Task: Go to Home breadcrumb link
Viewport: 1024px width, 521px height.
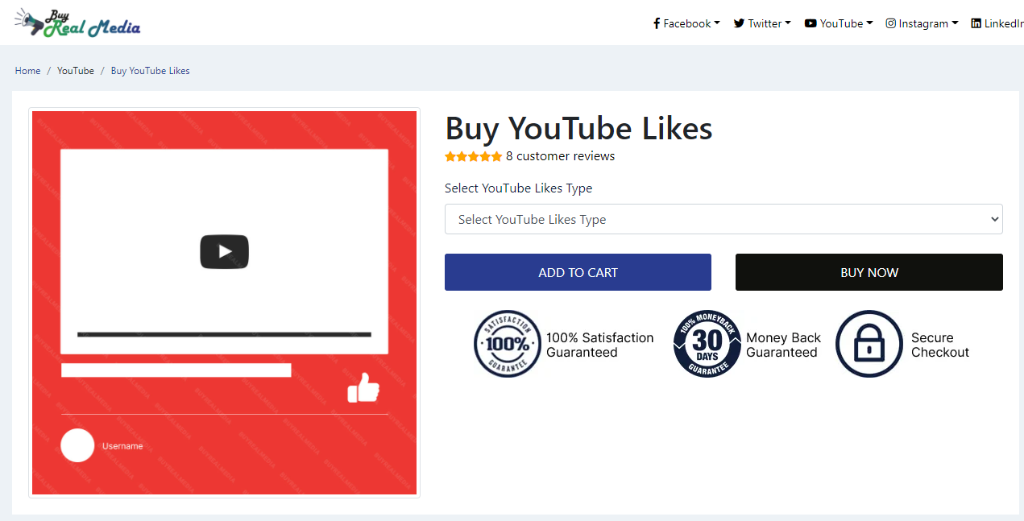Action: (x=27, y=71)
